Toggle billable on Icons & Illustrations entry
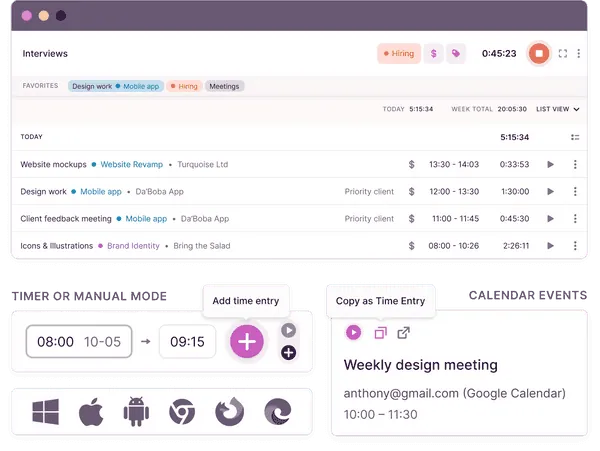 pyautogui.click(x=411, y=246)
